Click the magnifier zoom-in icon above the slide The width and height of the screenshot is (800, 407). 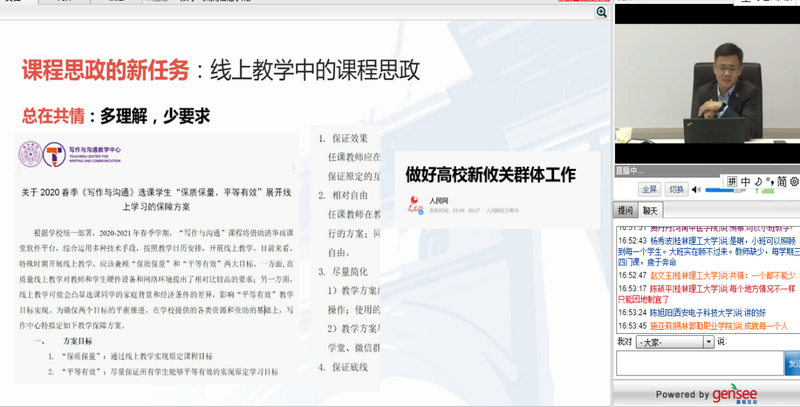coord(602,12)
